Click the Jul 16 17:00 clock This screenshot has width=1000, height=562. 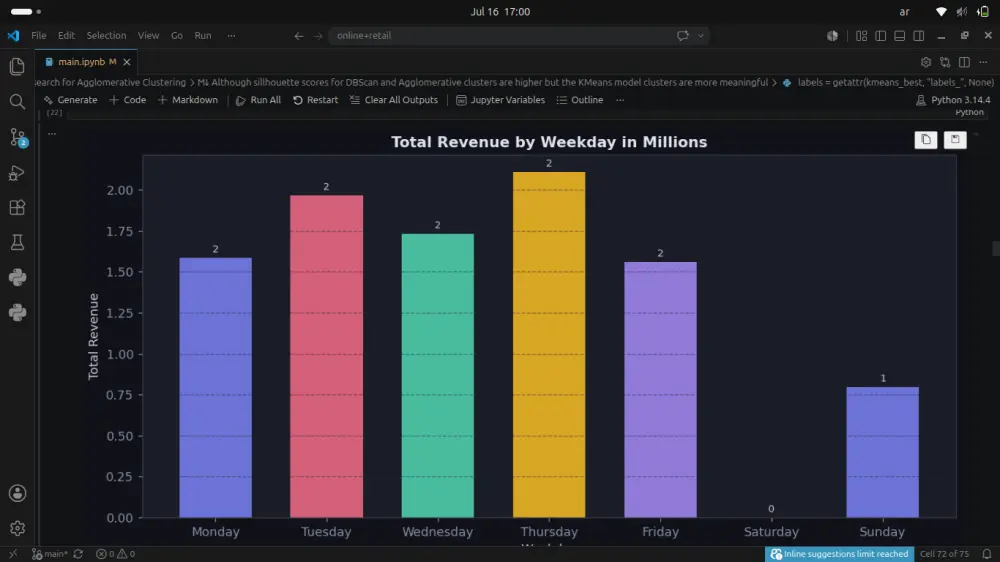500,11
